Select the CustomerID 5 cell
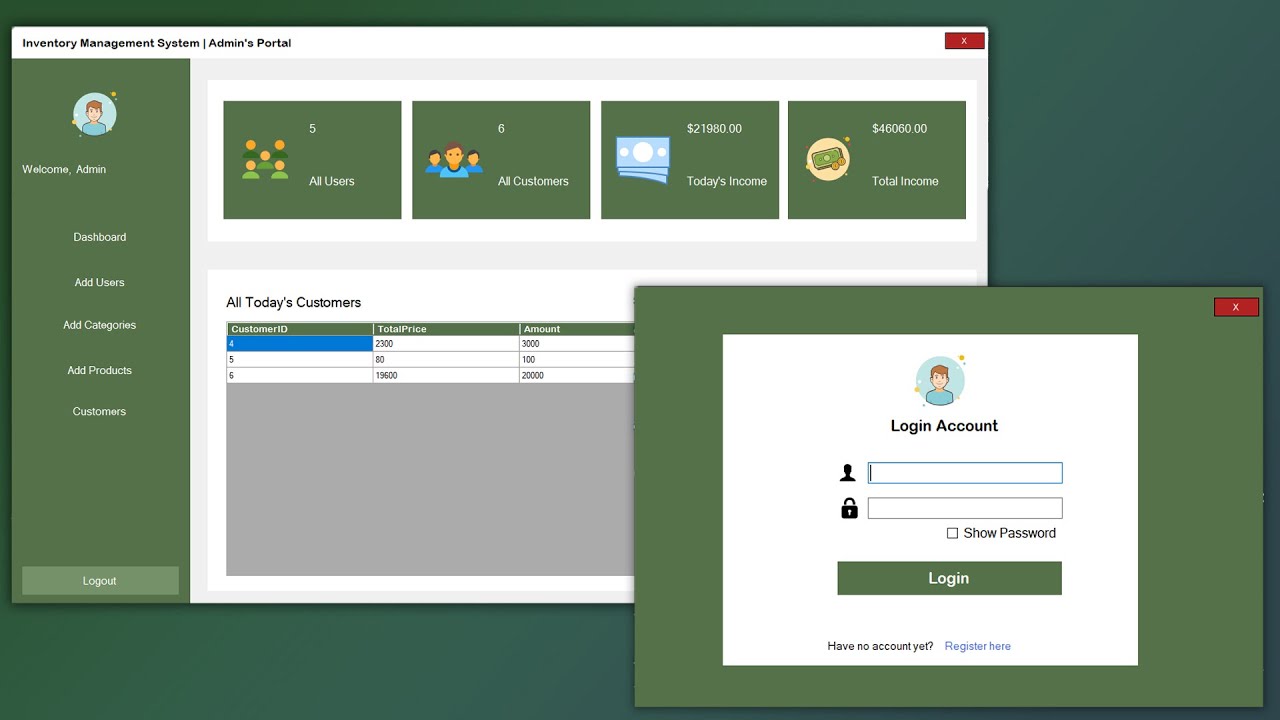 point(300,359)
